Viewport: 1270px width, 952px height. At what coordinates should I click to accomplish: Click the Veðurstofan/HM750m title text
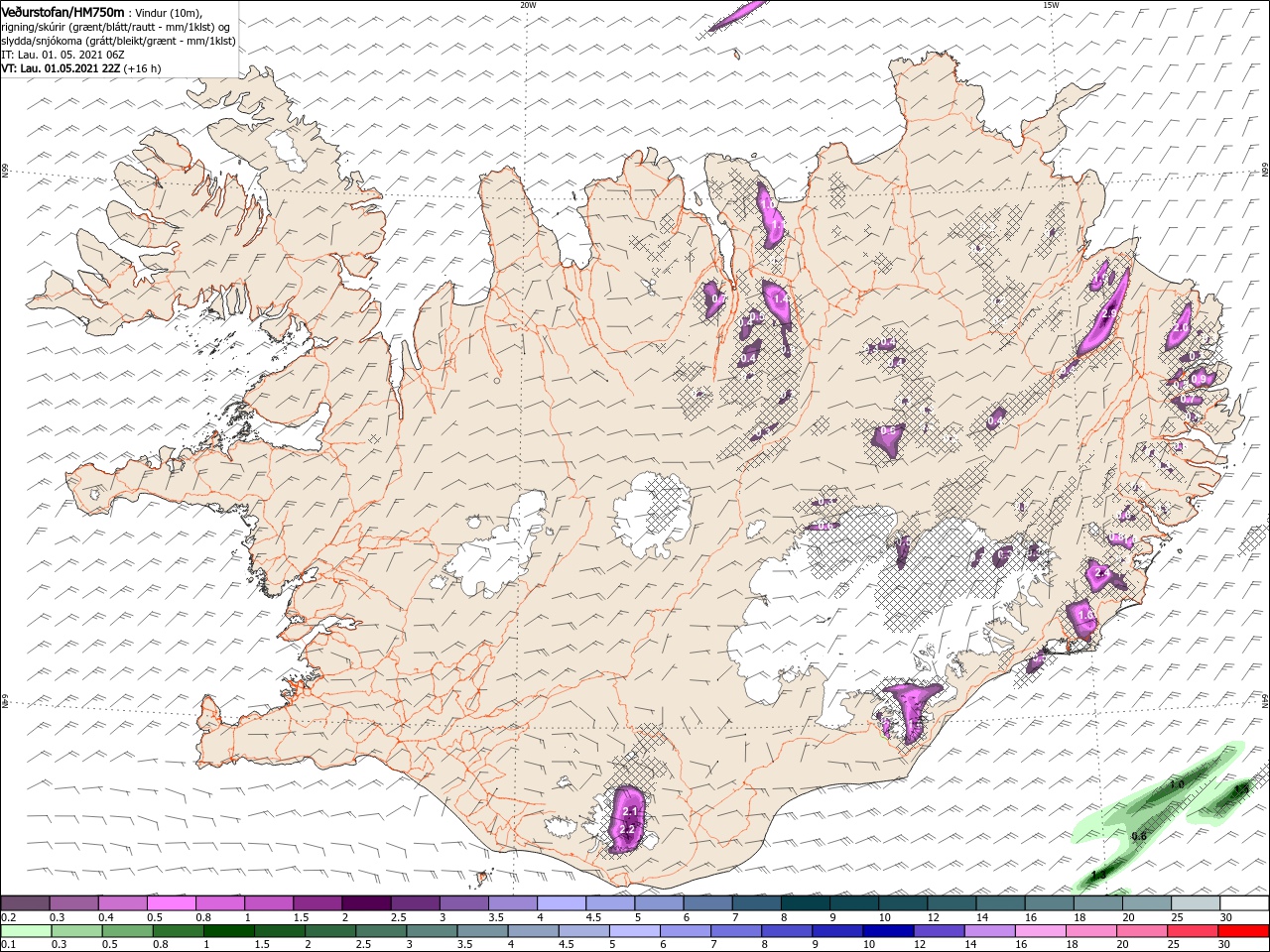point(63,11)
